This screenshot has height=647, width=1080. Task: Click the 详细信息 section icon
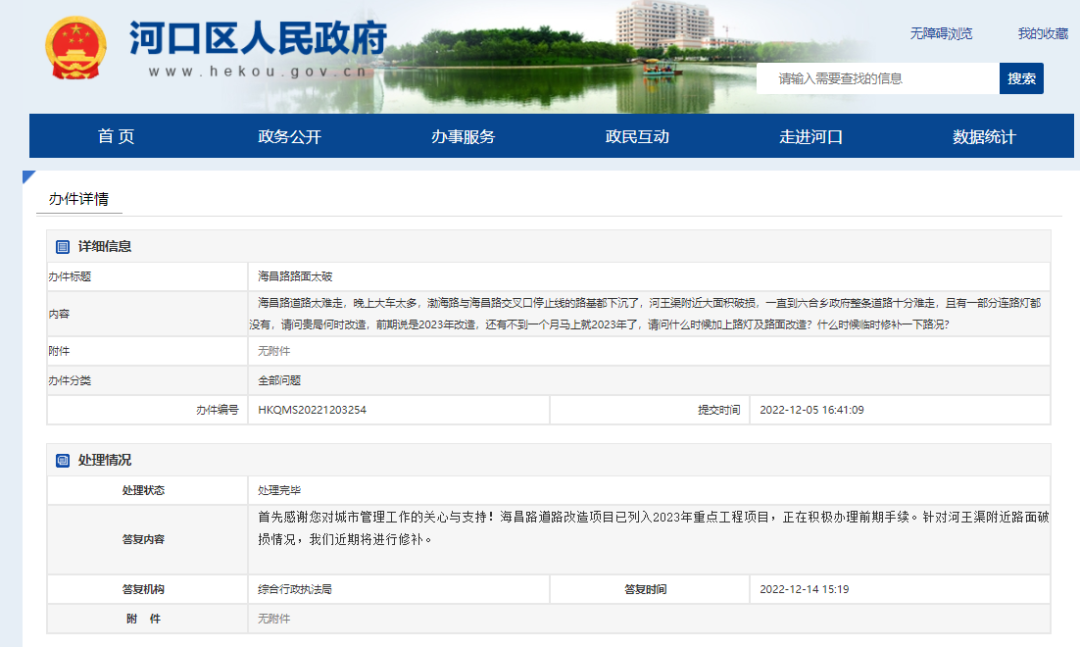point(63,247)
